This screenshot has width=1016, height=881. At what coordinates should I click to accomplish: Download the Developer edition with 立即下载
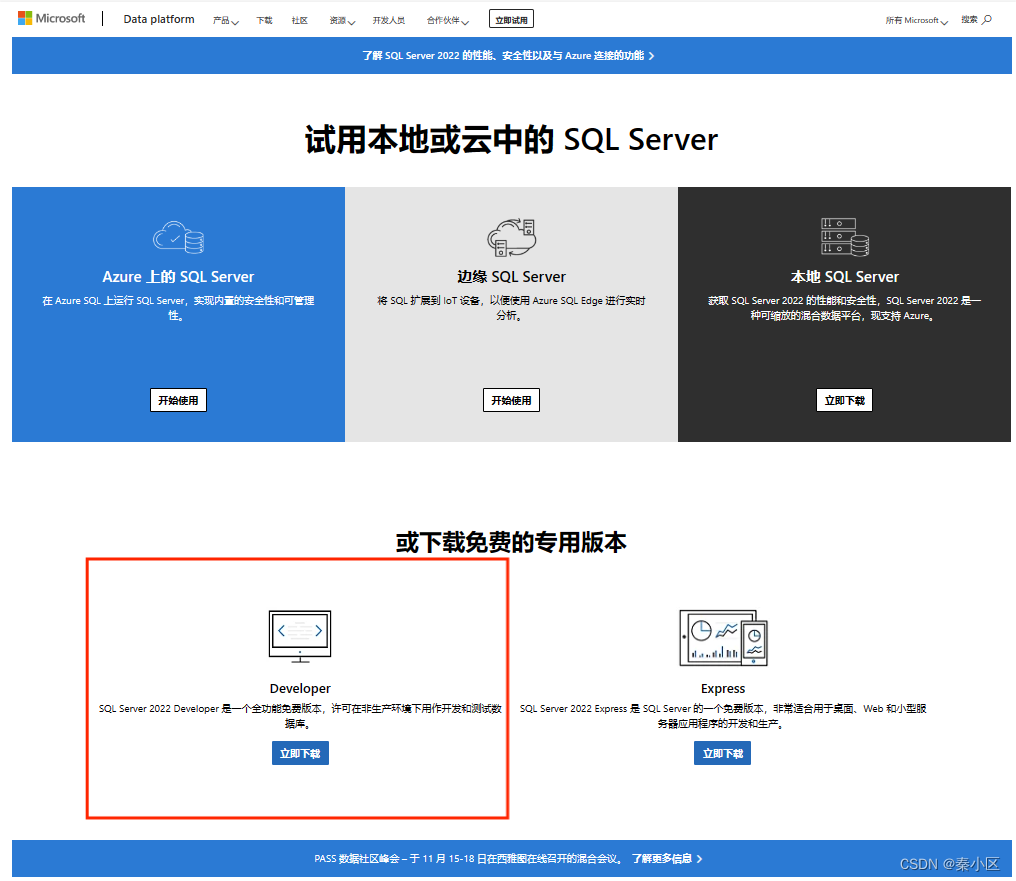(x=300, y=753)
